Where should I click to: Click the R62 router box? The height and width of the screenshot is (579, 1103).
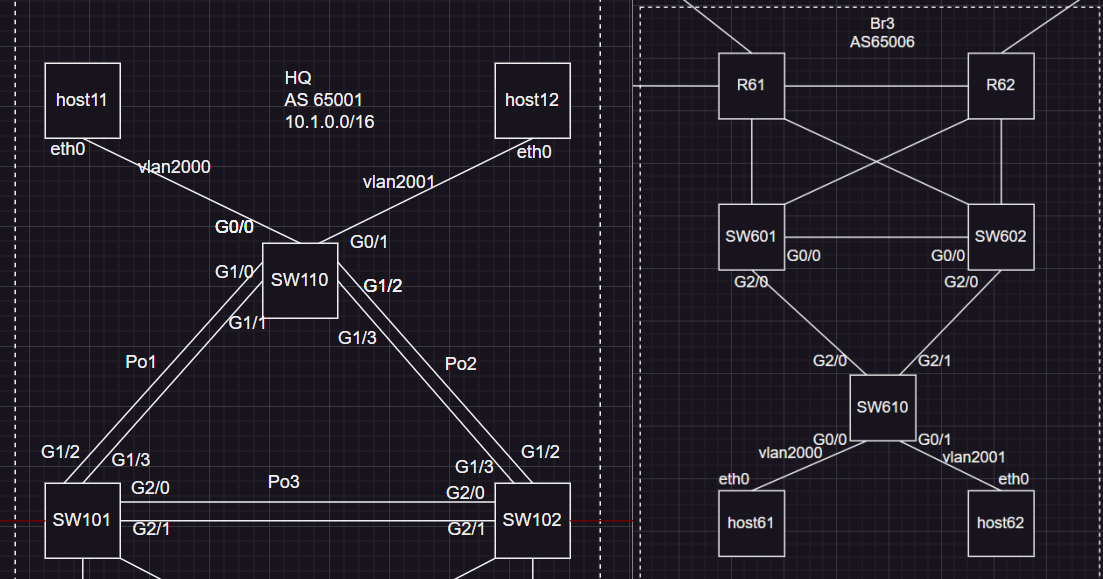point(1000,85)
